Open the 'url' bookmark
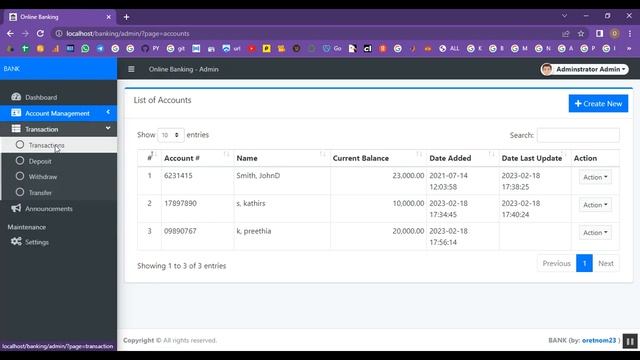The image size is (640, 360). (231, 49)
